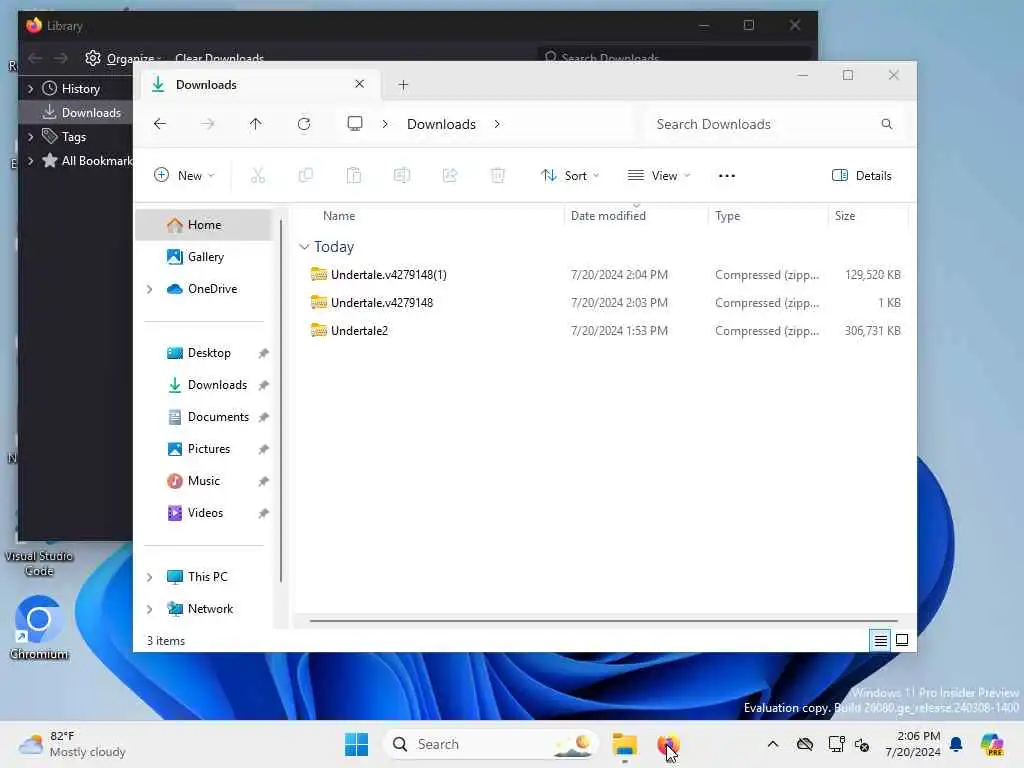The width and height of the screenshot is (1024, 768).
Task: Close the Downloads tab
Action: [360, 84]
